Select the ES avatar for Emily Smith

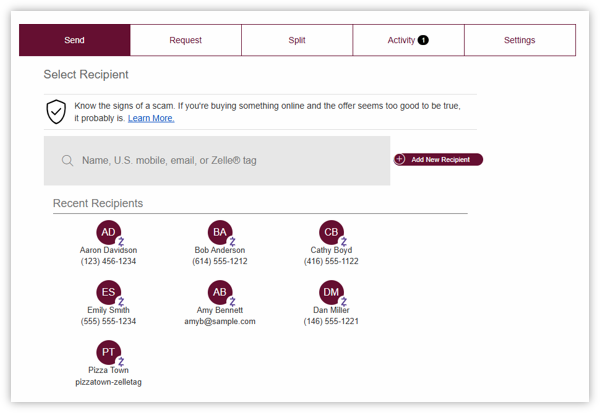109,292
